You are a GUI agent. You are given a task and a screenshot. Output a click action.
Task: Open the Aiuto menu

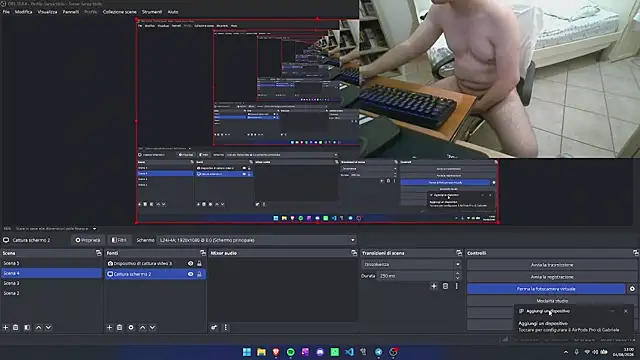[x=173, y=12]
